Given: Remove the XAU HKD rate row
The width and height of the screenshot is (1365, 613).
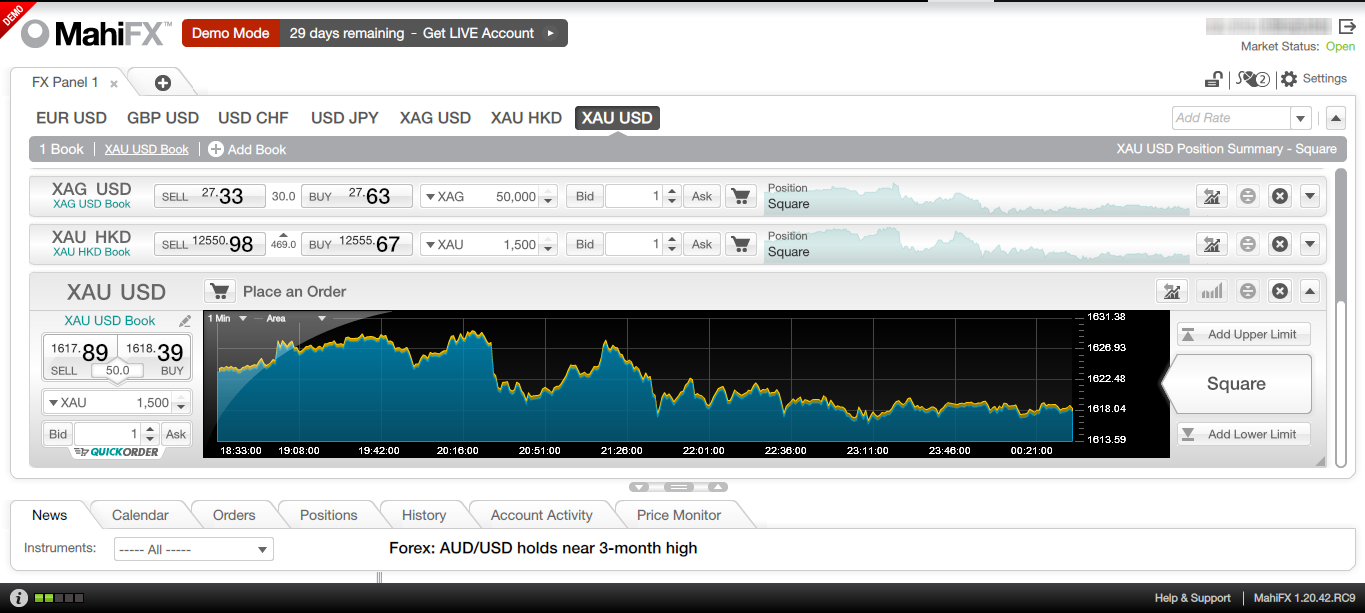Looking at the screenshot, I should 1279,244.
